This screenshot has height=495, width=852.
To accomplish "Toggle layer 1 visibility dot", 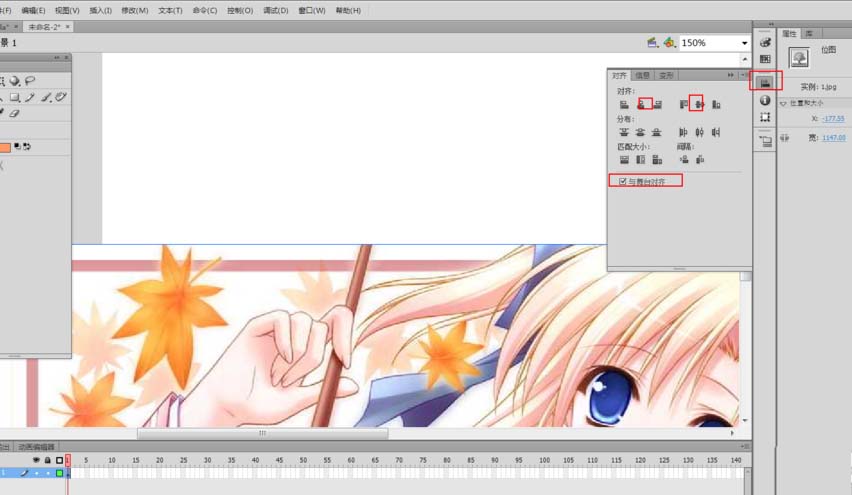I will click(36, 473).
